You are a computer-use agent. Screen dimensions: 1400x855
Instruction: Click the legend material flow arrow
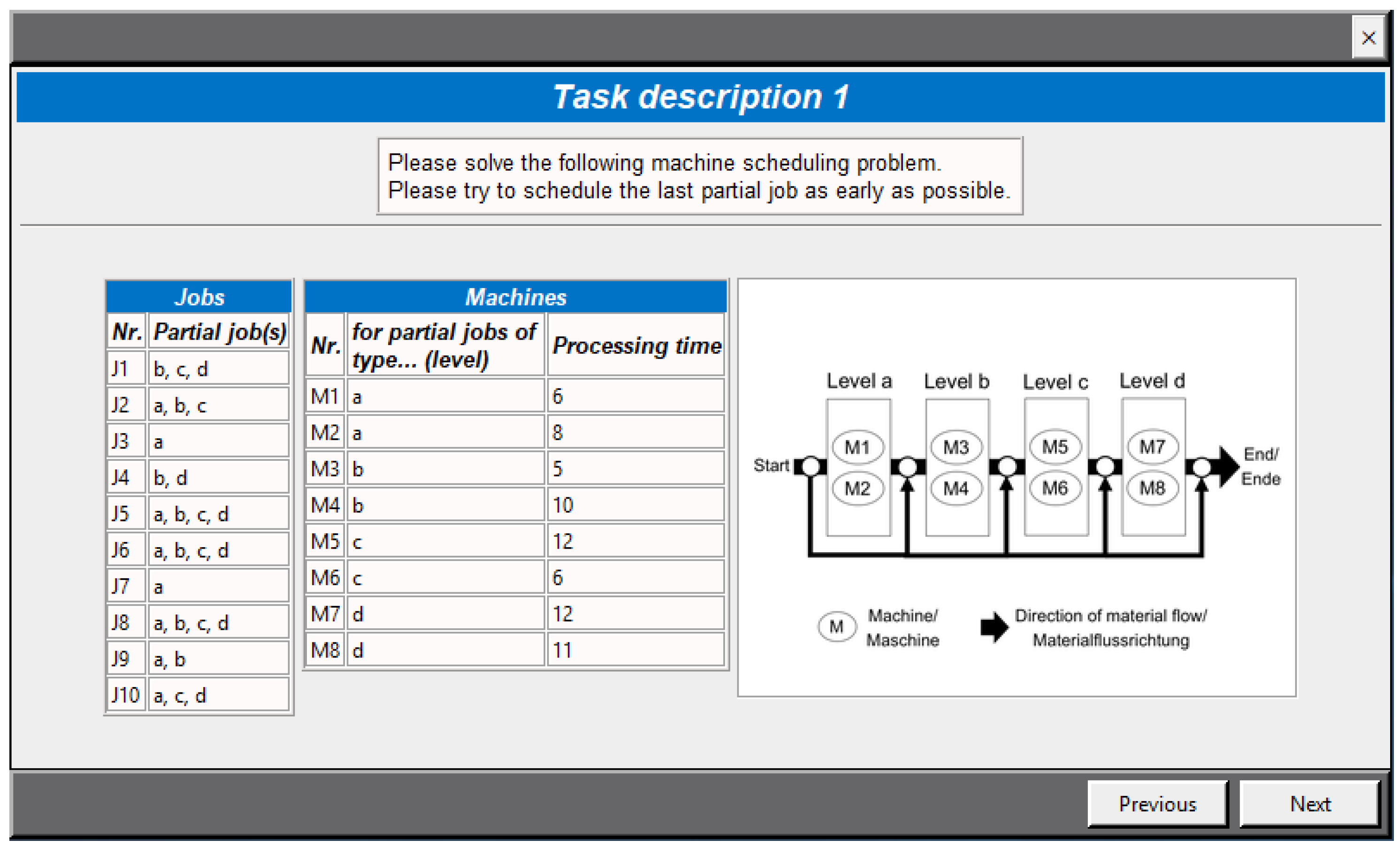(x=995, y=627)
